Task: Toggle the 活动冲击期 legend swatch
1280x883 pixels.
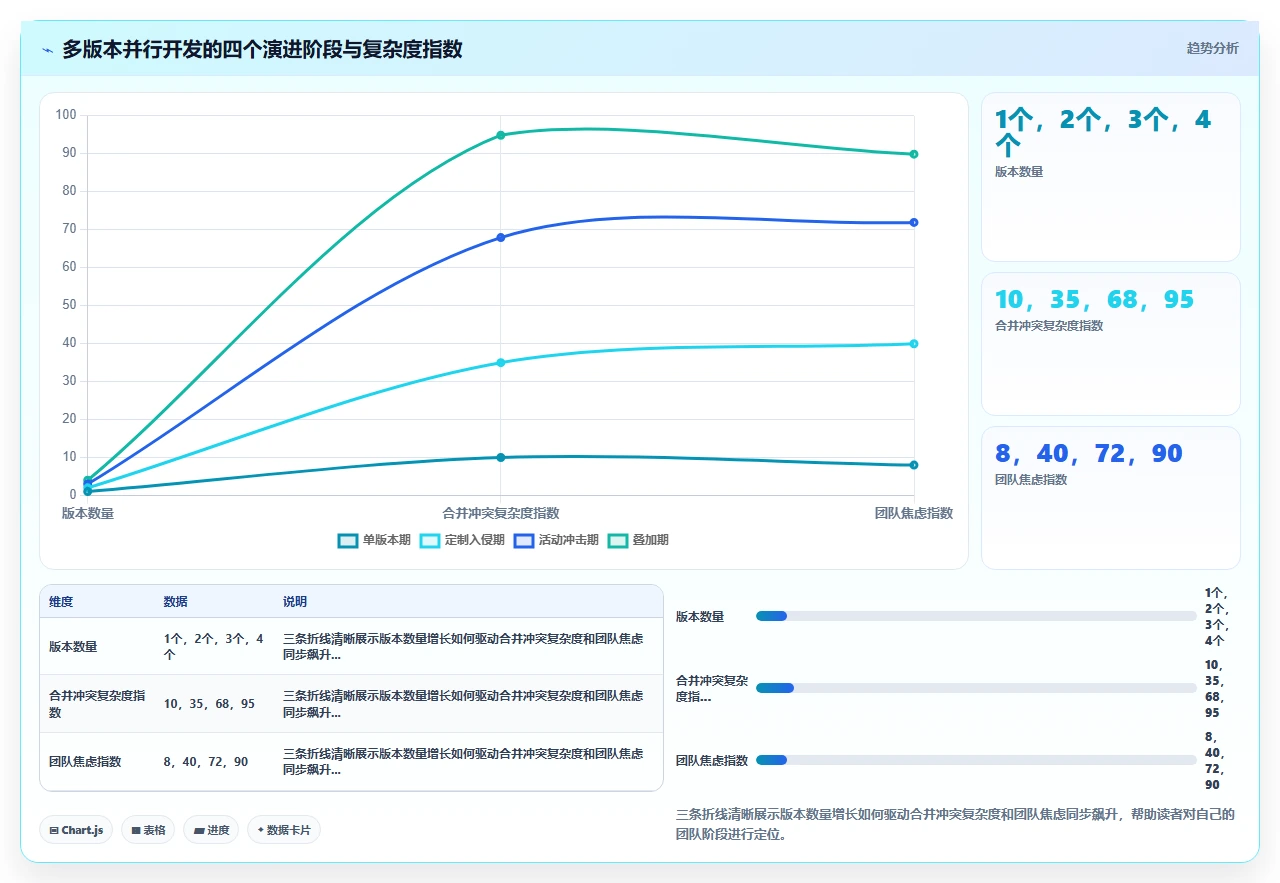Action: coord(524,540)
